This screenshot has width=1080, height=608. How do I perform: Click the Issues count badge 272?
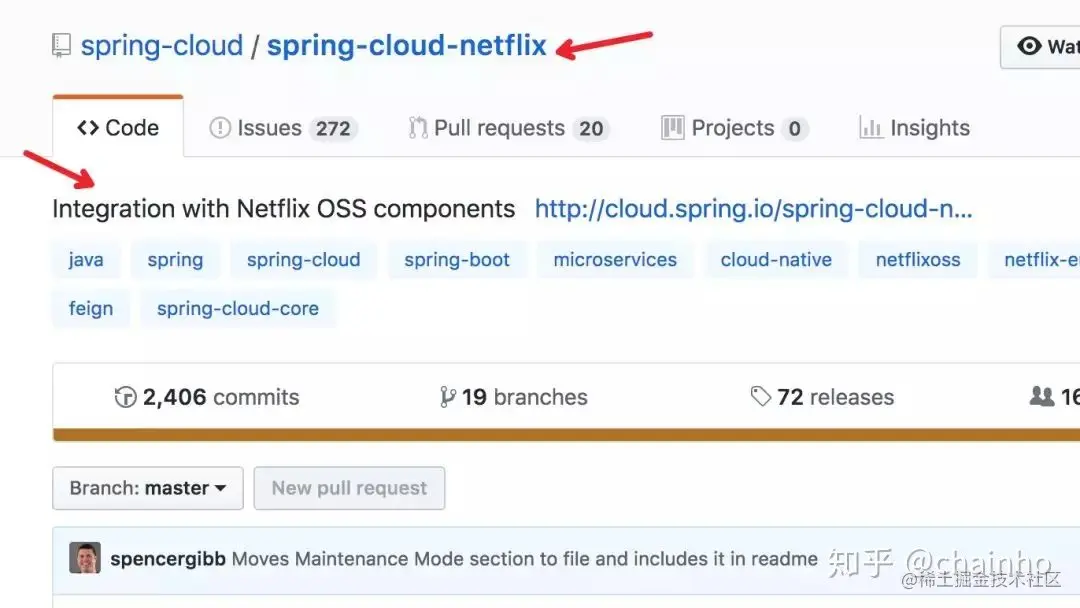[333, 129]
